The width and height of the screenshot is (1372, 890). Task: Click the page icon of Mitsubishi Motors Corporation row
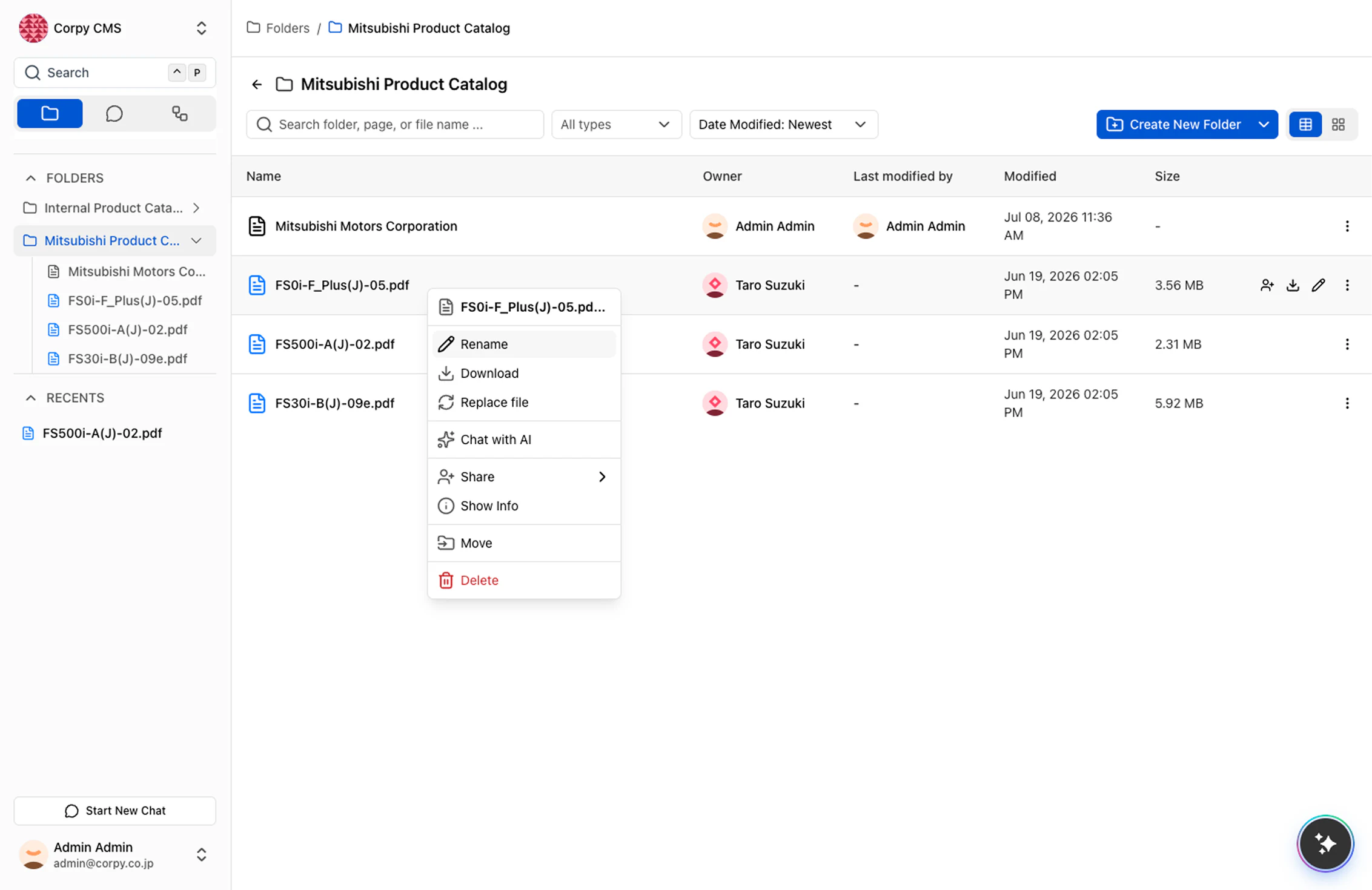(257, 226)
